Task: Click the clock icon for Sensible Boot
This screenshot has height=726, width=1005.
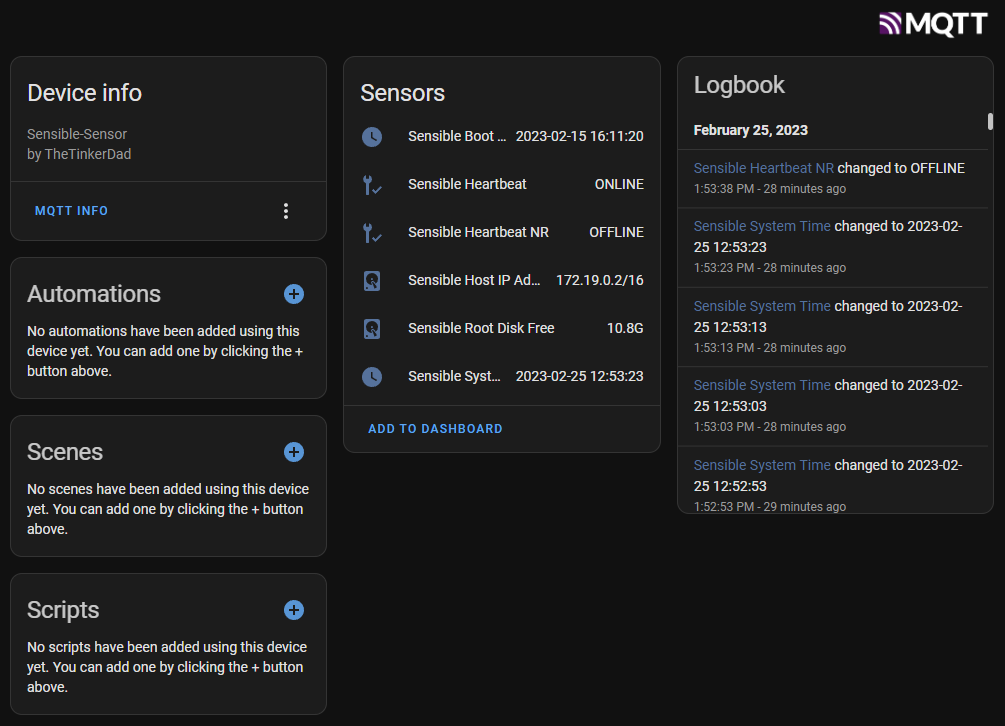Action: 372,136
